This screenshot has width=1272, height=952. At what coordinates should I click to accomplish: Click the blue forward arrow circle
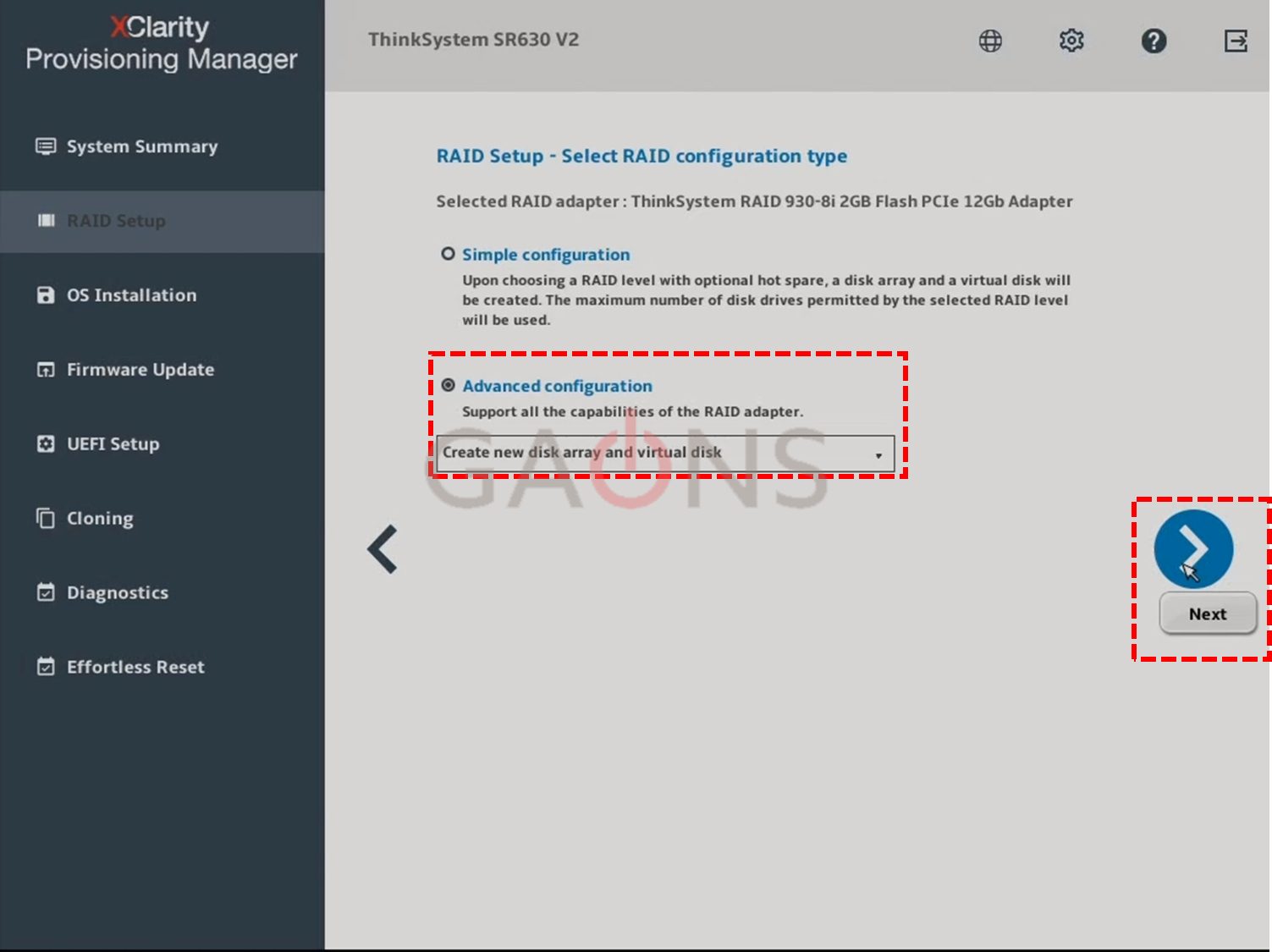[x=1193, y=548]
